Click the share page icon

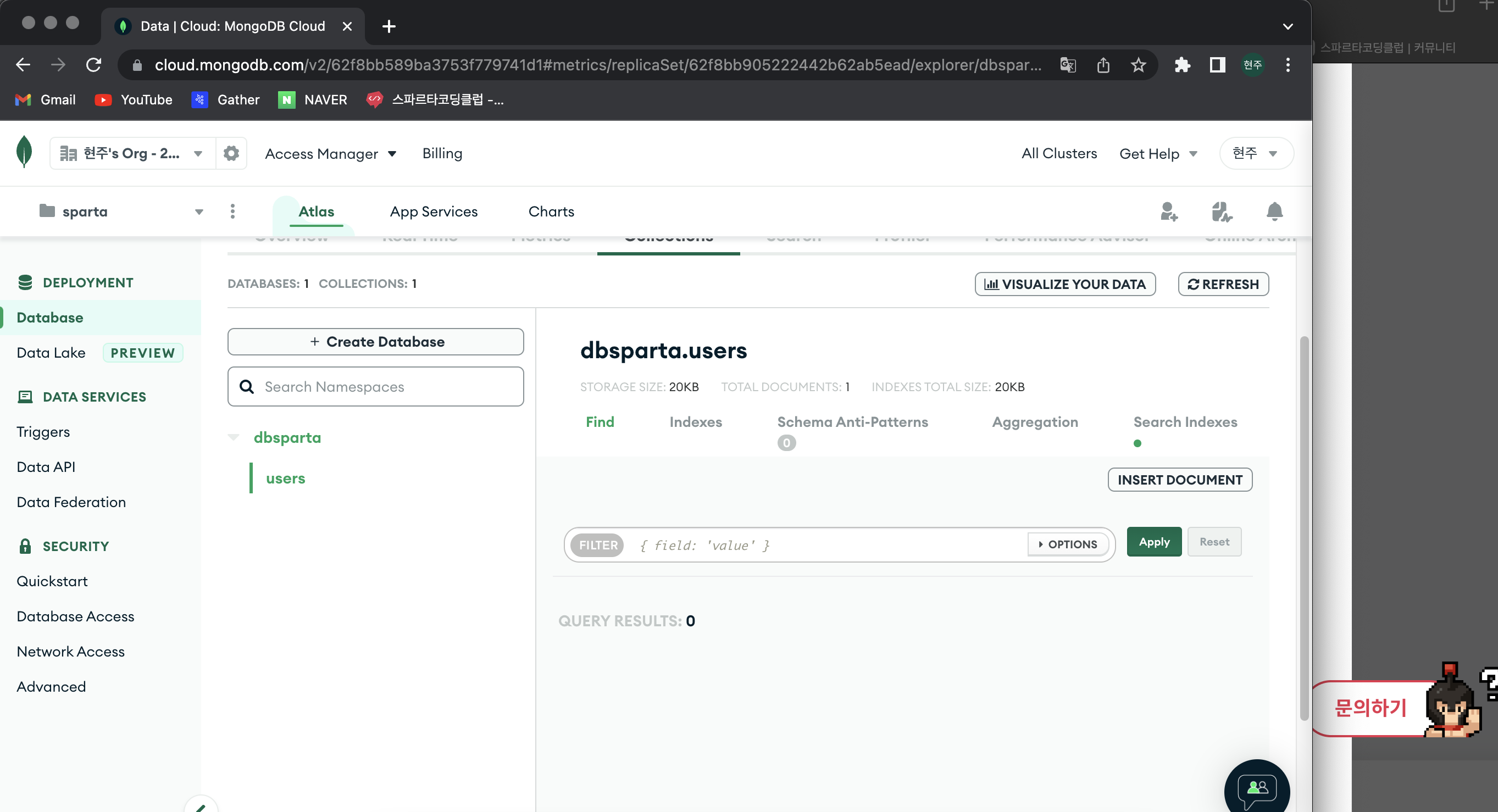(x=1103, y=64)
